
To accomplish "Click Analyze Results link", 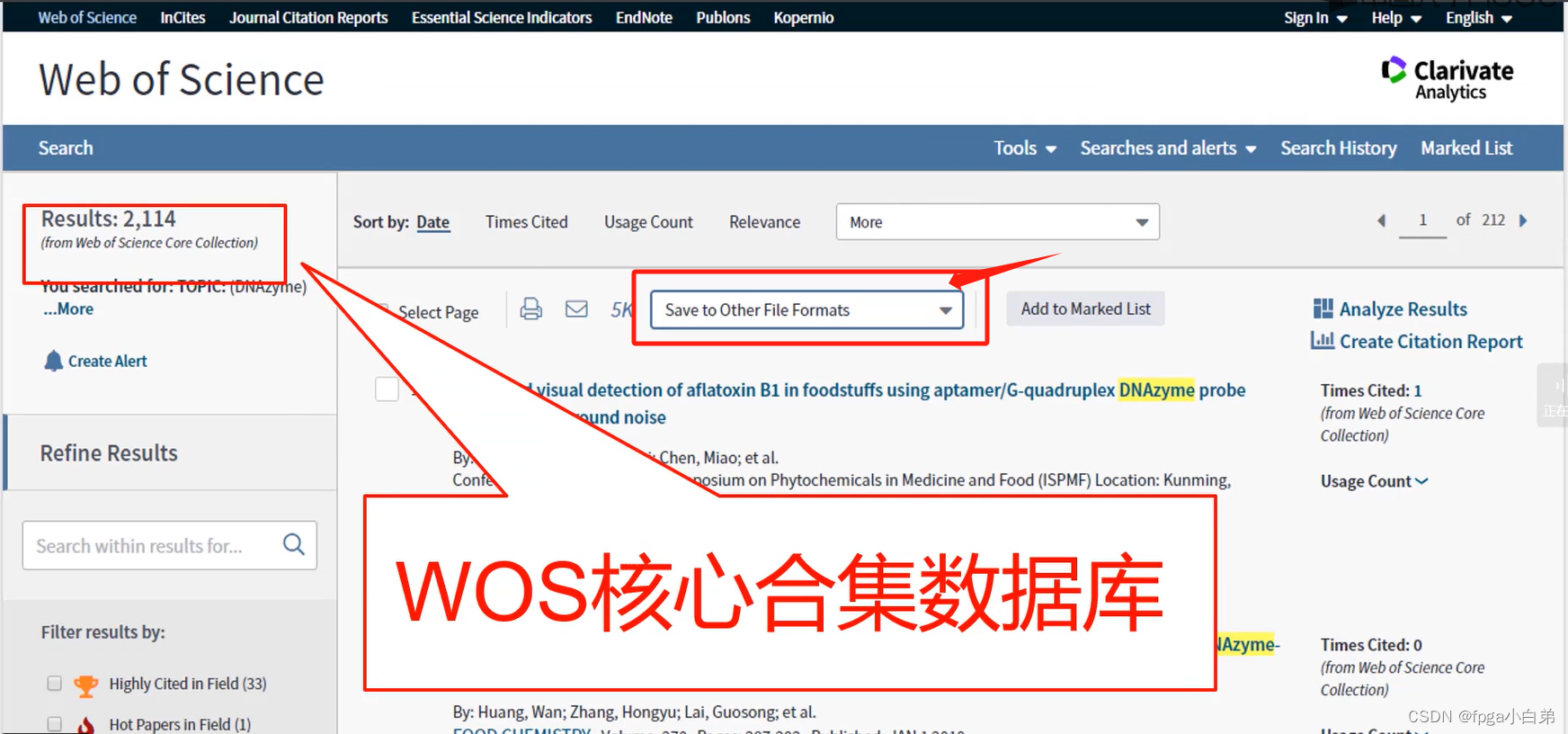I will [x=1403, y=309].
